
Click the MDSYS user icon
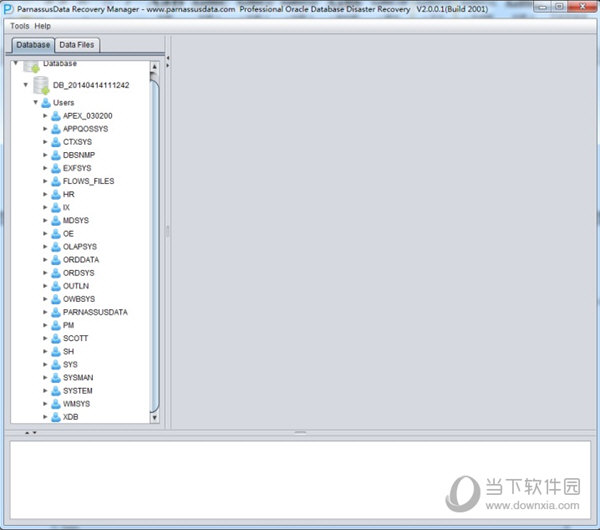coord(56,220)
